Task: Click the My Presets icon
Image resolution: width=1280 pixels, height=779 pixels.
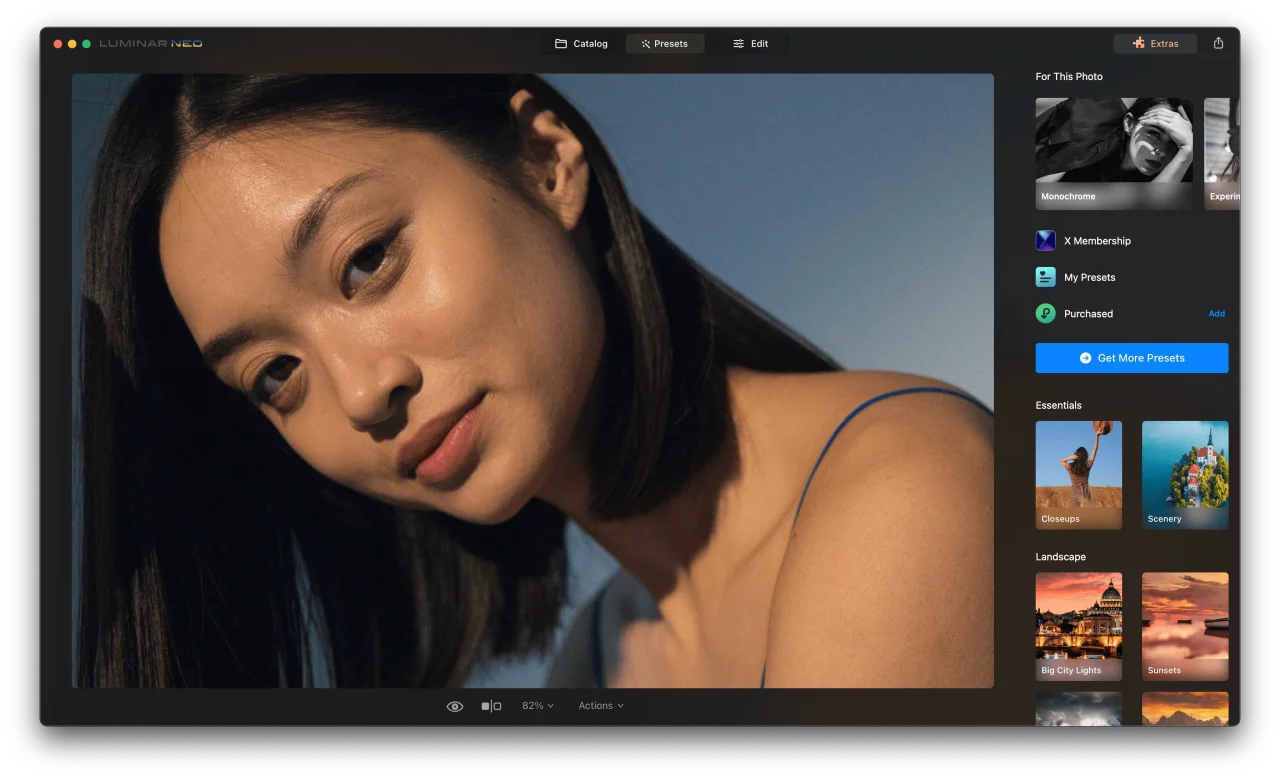Action: tap(1045, 277)
